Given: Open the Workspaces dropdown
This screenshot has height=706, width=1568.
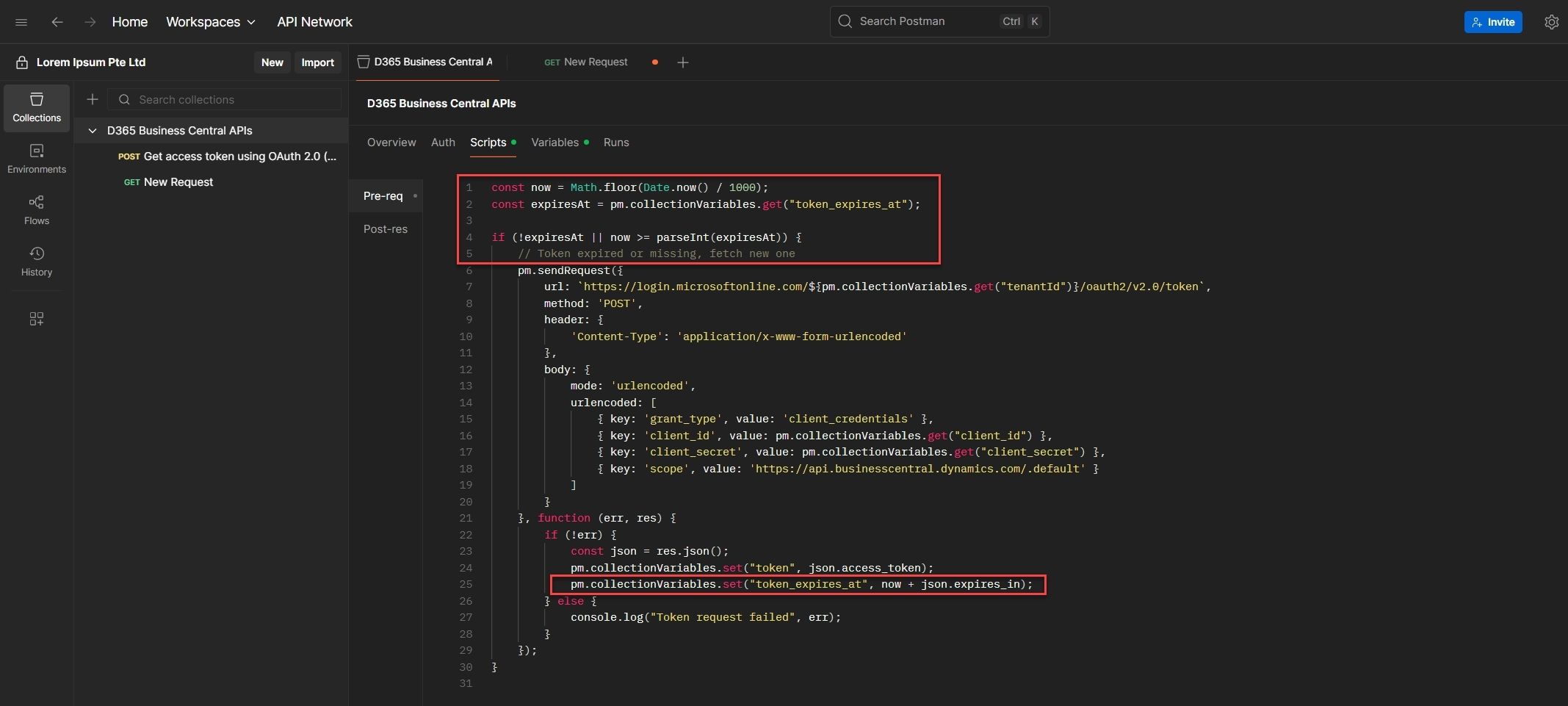Looking at the screenshot, I should tap(211, 22).
